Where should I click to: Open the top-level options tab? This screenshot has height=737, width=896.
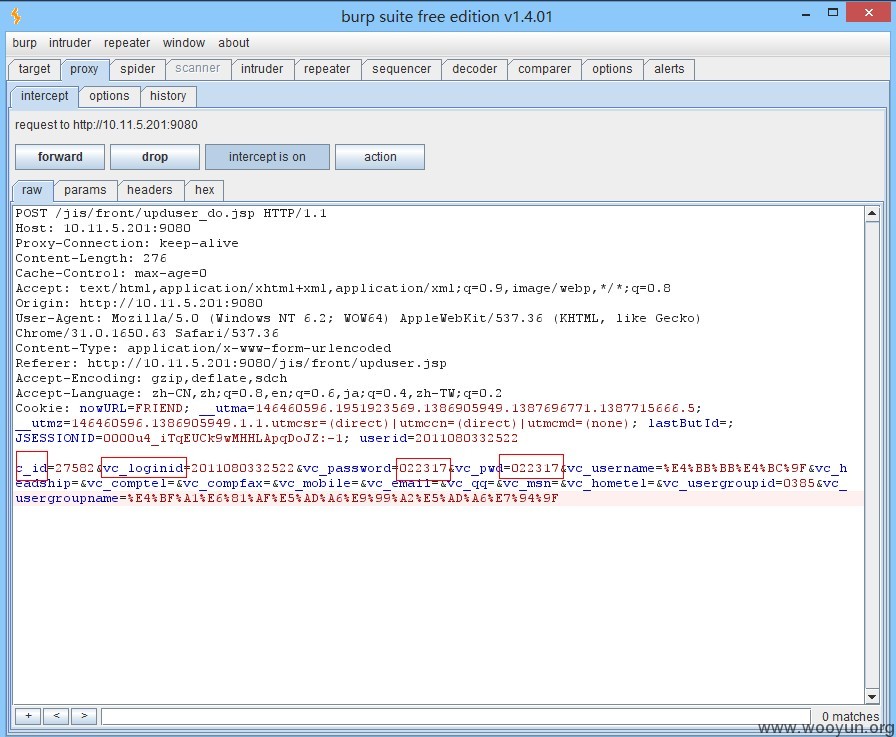[x=612, y=69]
